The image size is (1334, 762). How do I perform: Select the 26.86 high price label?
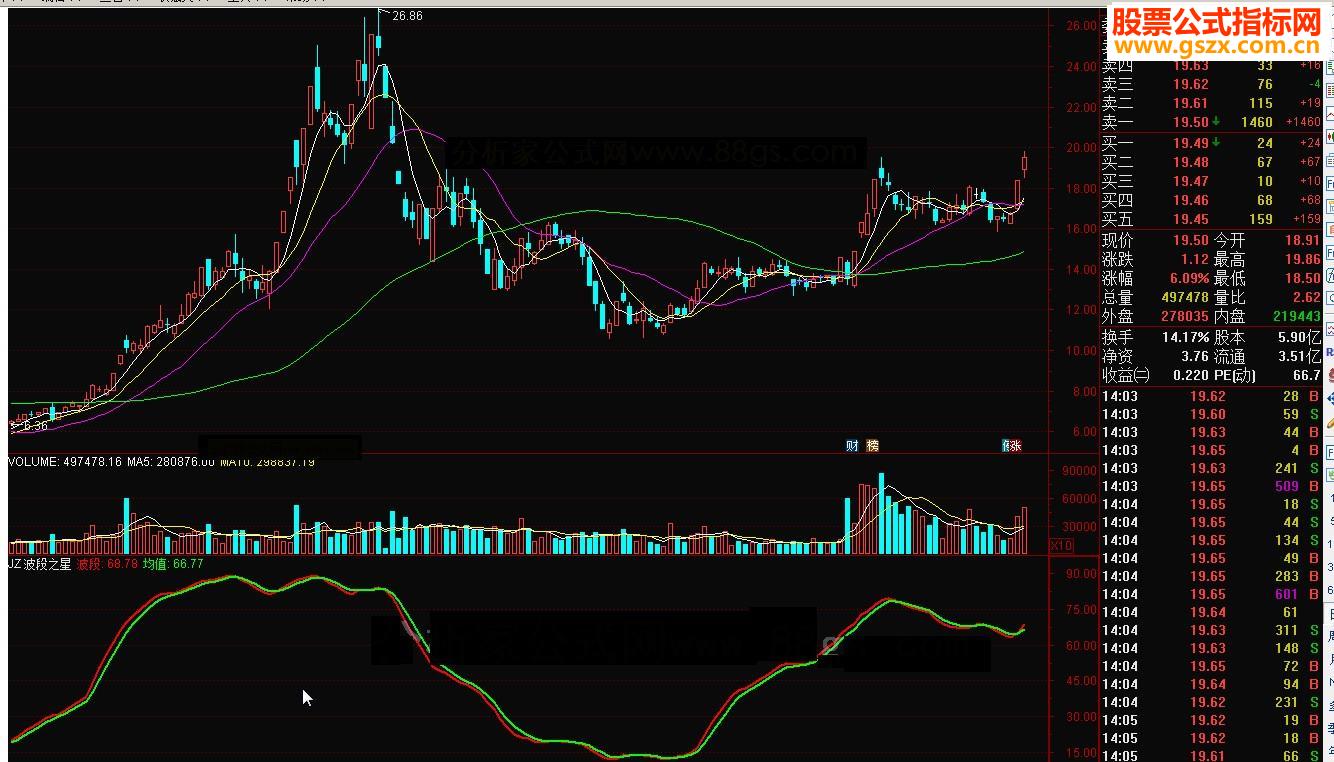(407, 16)
